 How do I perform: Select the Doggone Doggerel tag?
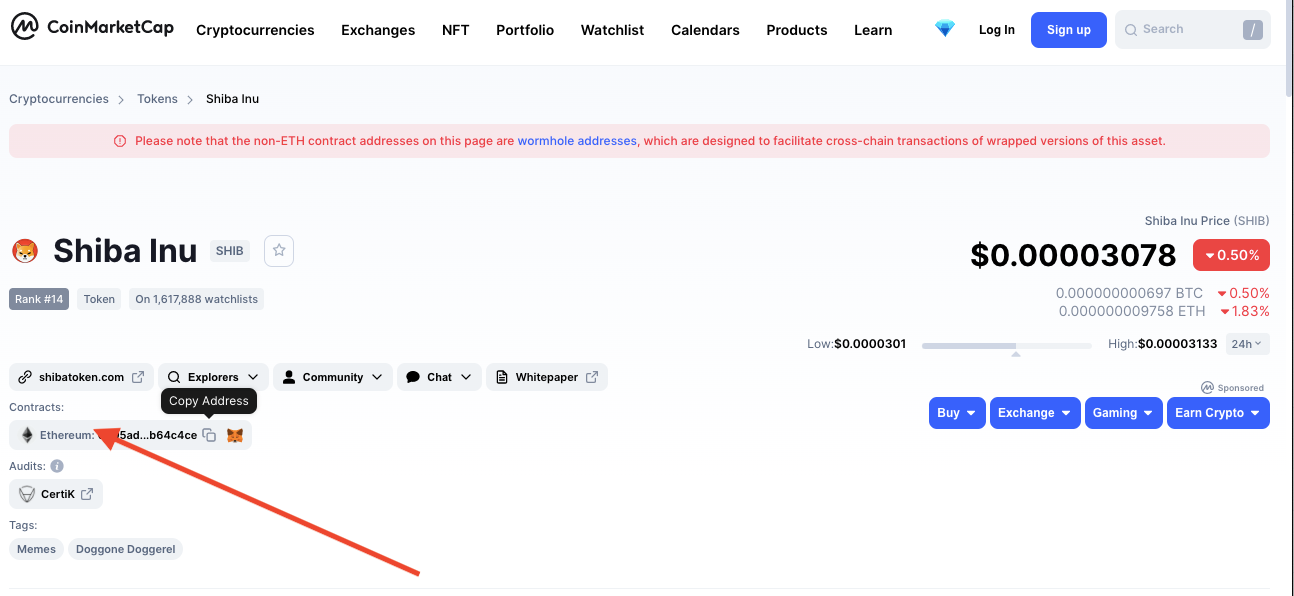[x=126, y=549]
